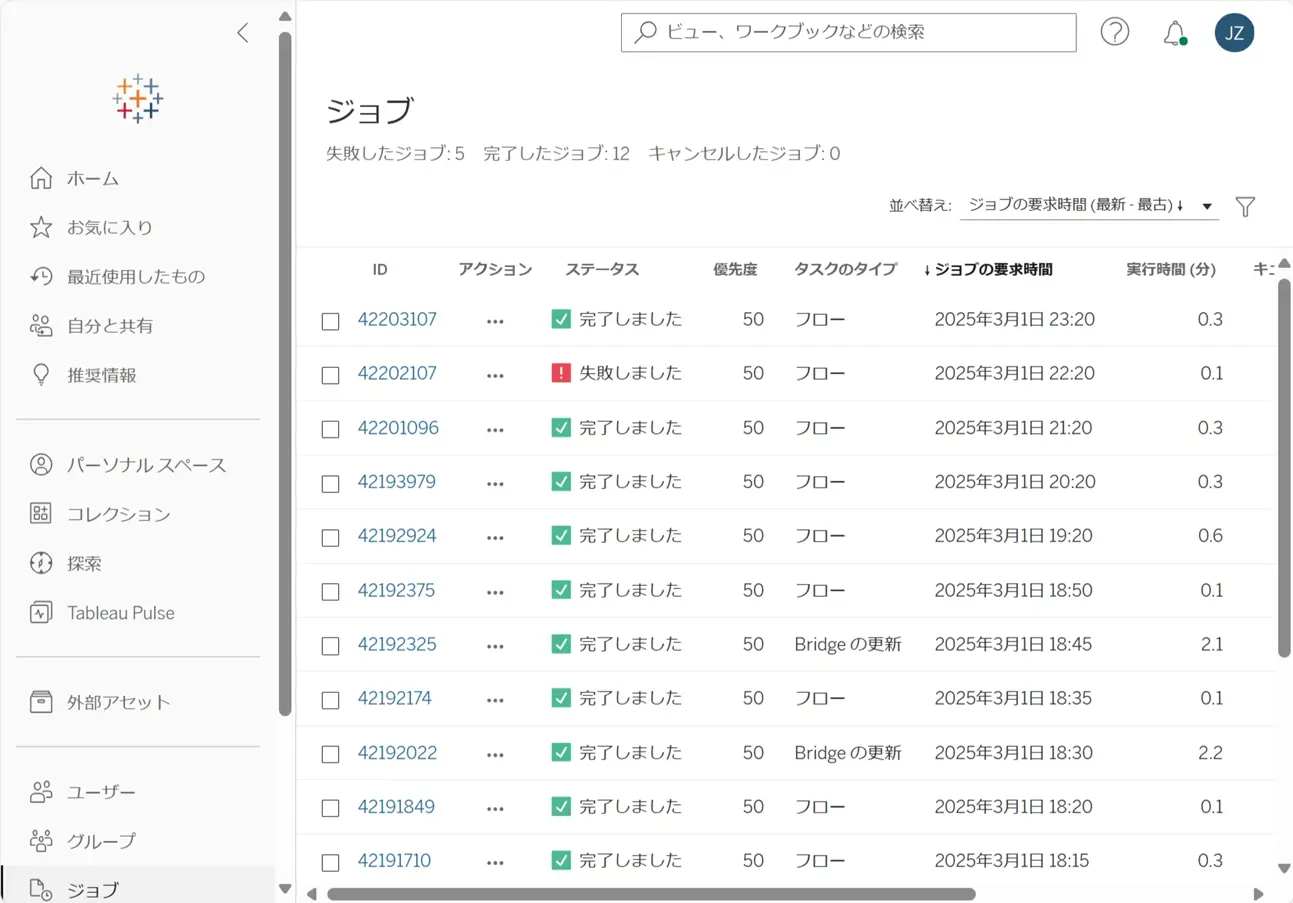This screenshot has width=1293, height=903.
Task: Collapse the sidebar with the chevron
Action: click(242, 32)
